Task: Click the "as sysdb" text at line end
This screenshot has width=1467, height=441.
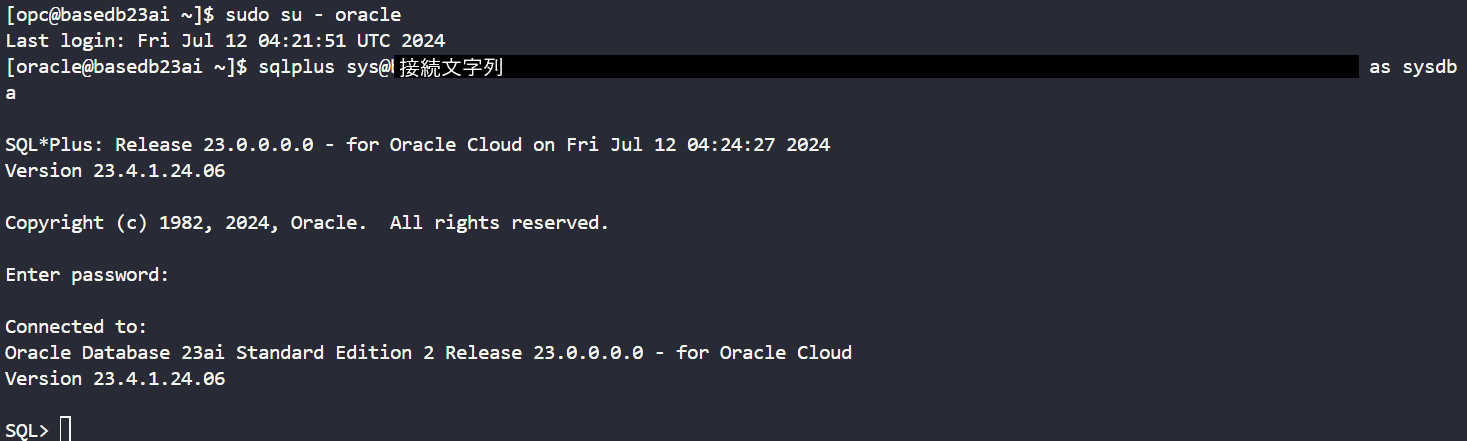Action: click(x=1412, y=67)
